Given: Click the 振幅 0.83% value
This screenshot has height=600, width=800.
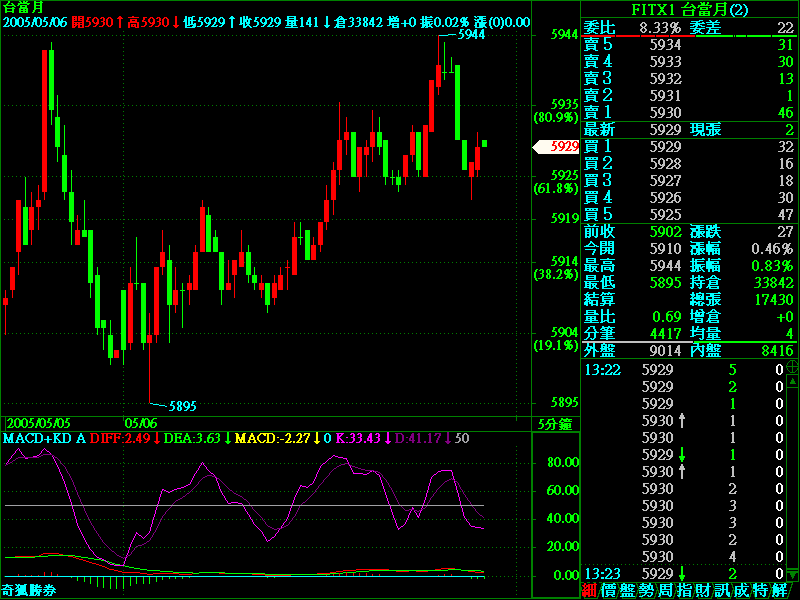Looking at the screenshot, I should (x=773, y=265).
